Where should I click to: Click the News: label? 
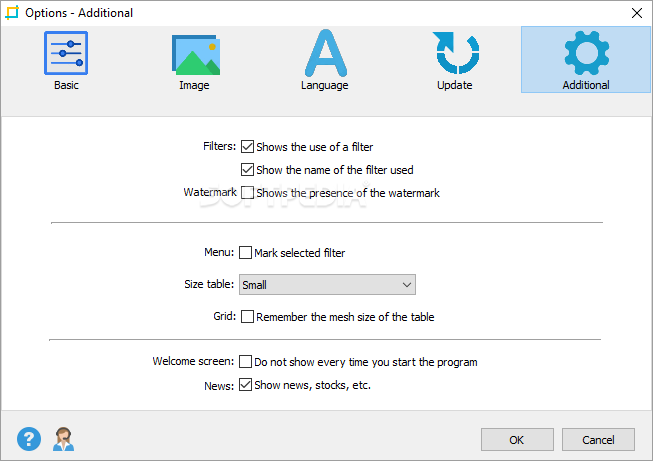(x=219, y=386)
